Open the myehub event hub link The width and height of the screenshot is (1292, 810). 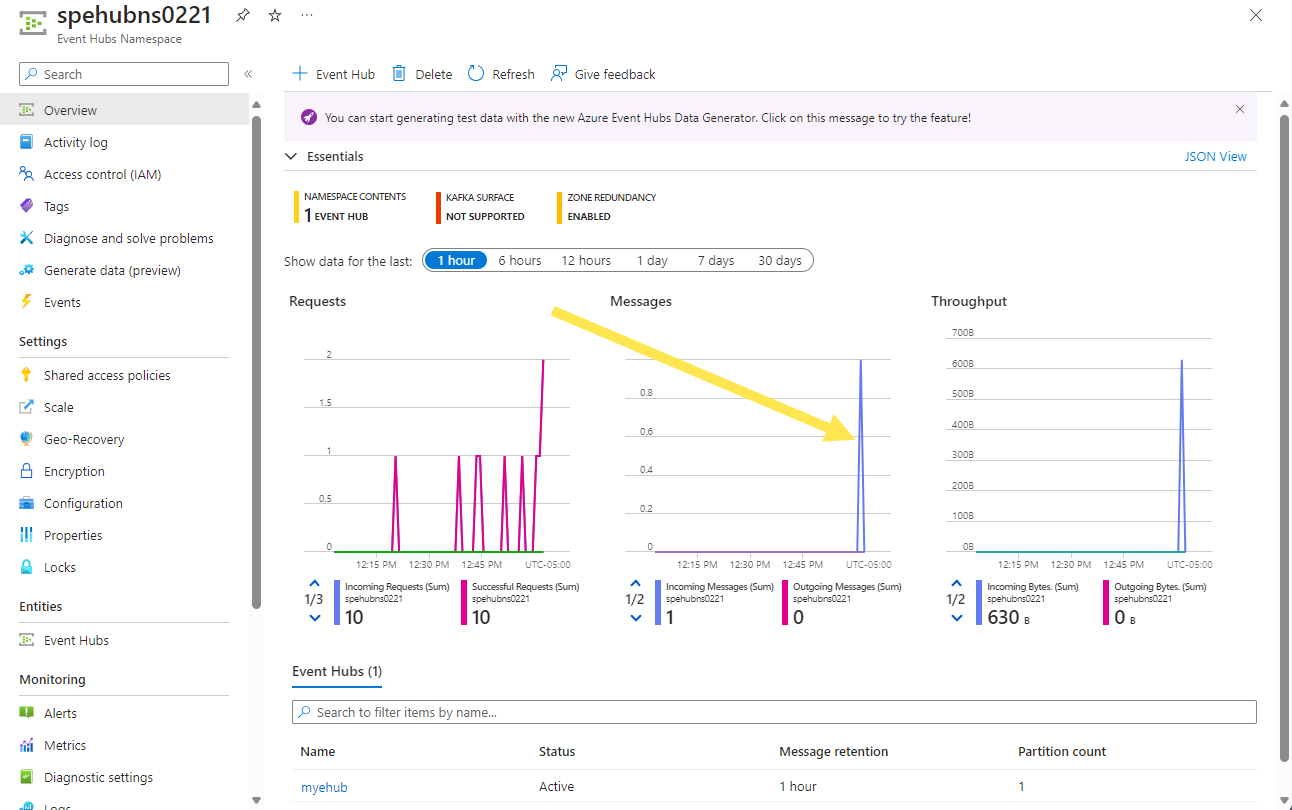324,787
